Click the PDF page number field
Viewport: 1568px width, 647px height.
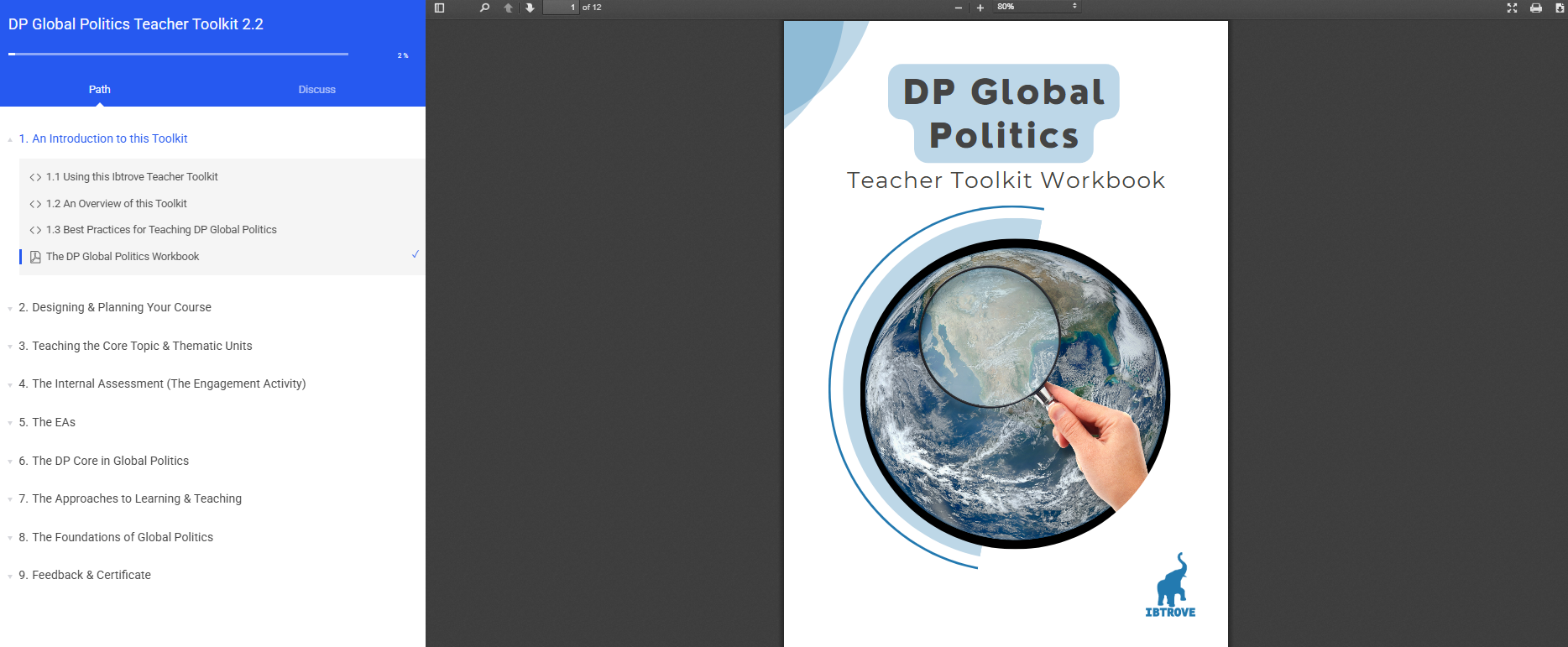point(561,8)
